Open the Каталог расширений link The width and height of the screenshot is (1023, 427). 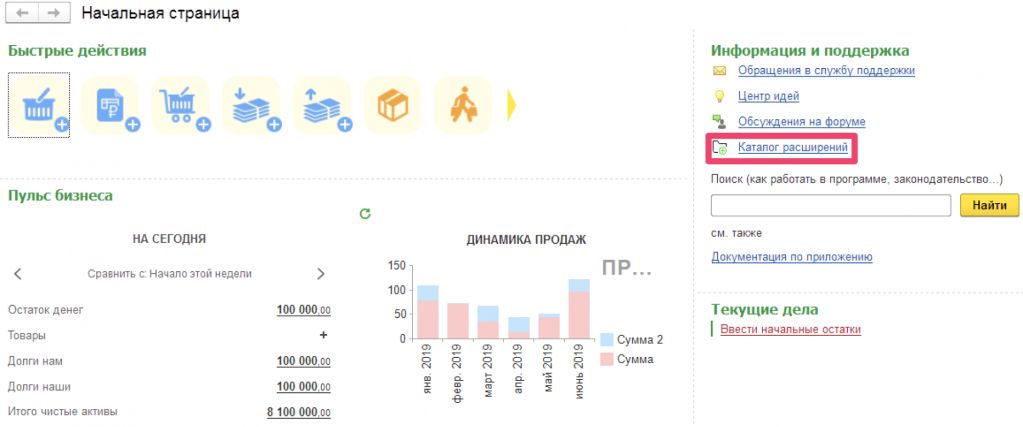(793, 148)
